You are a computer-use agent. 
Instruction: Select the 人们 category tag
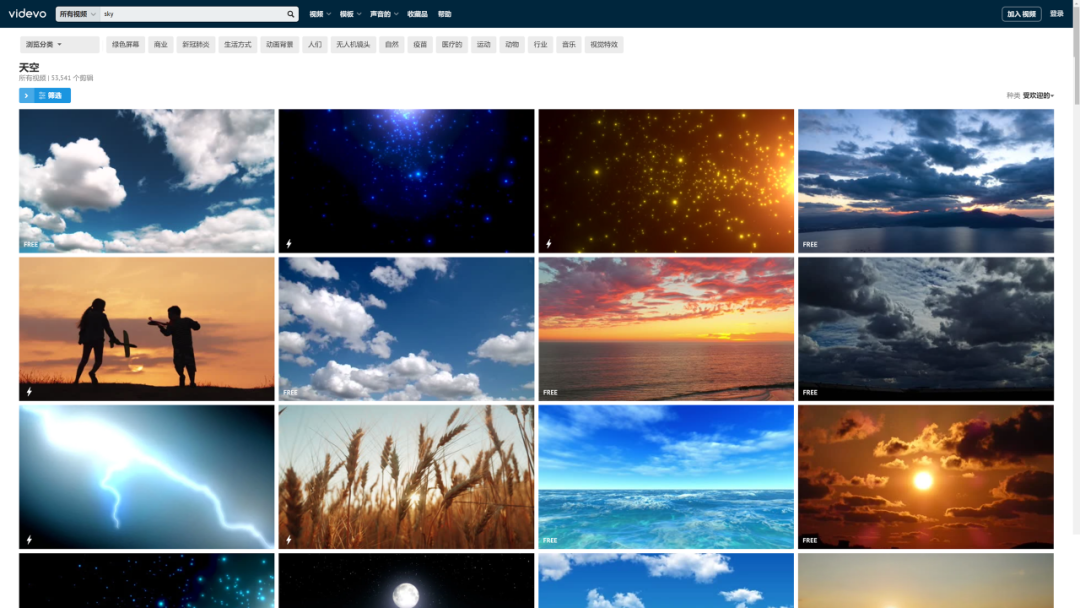point(315,45)
